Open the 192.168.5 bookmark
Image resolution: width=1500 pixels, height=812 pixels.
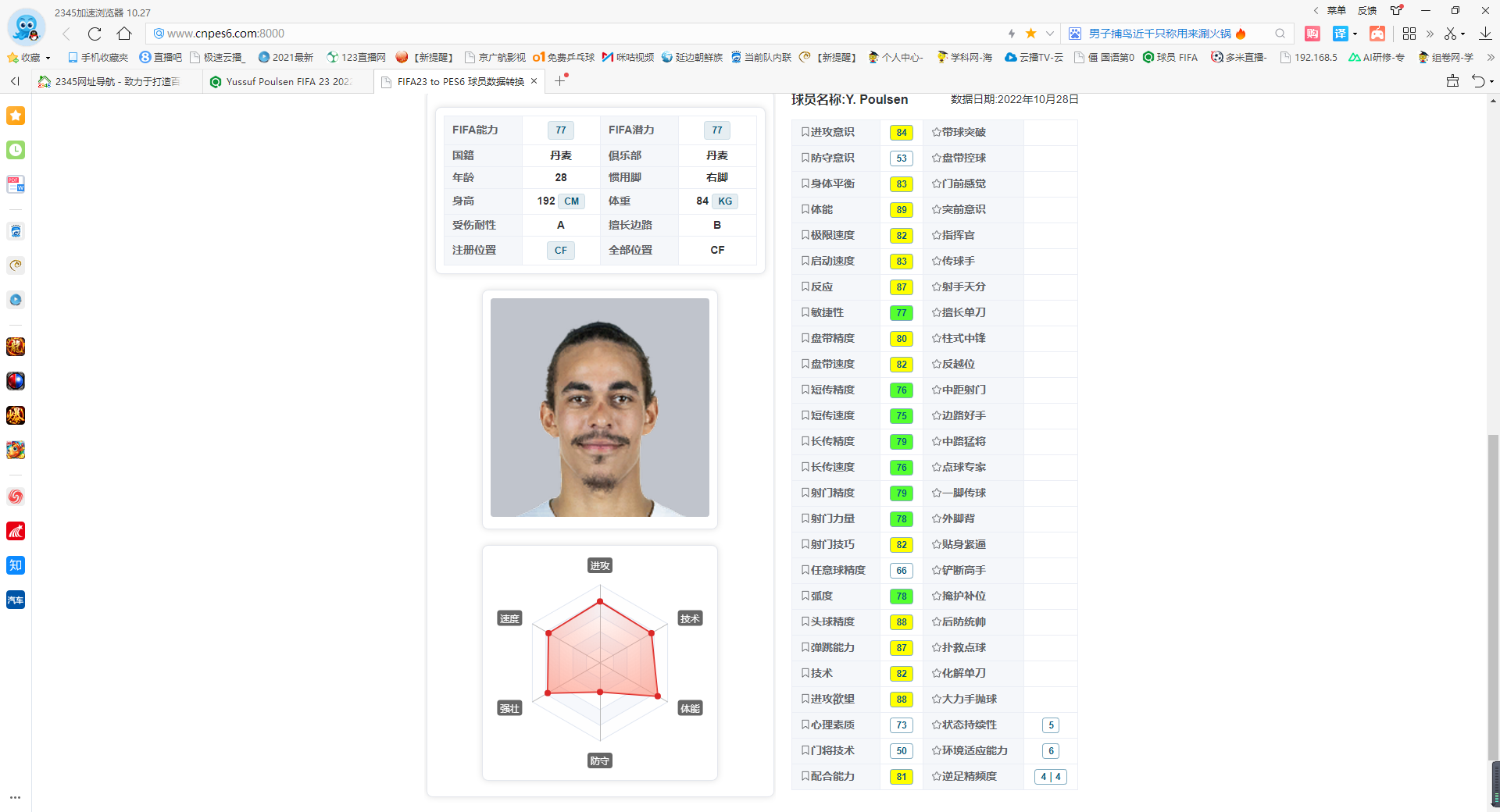point(1309,57)
